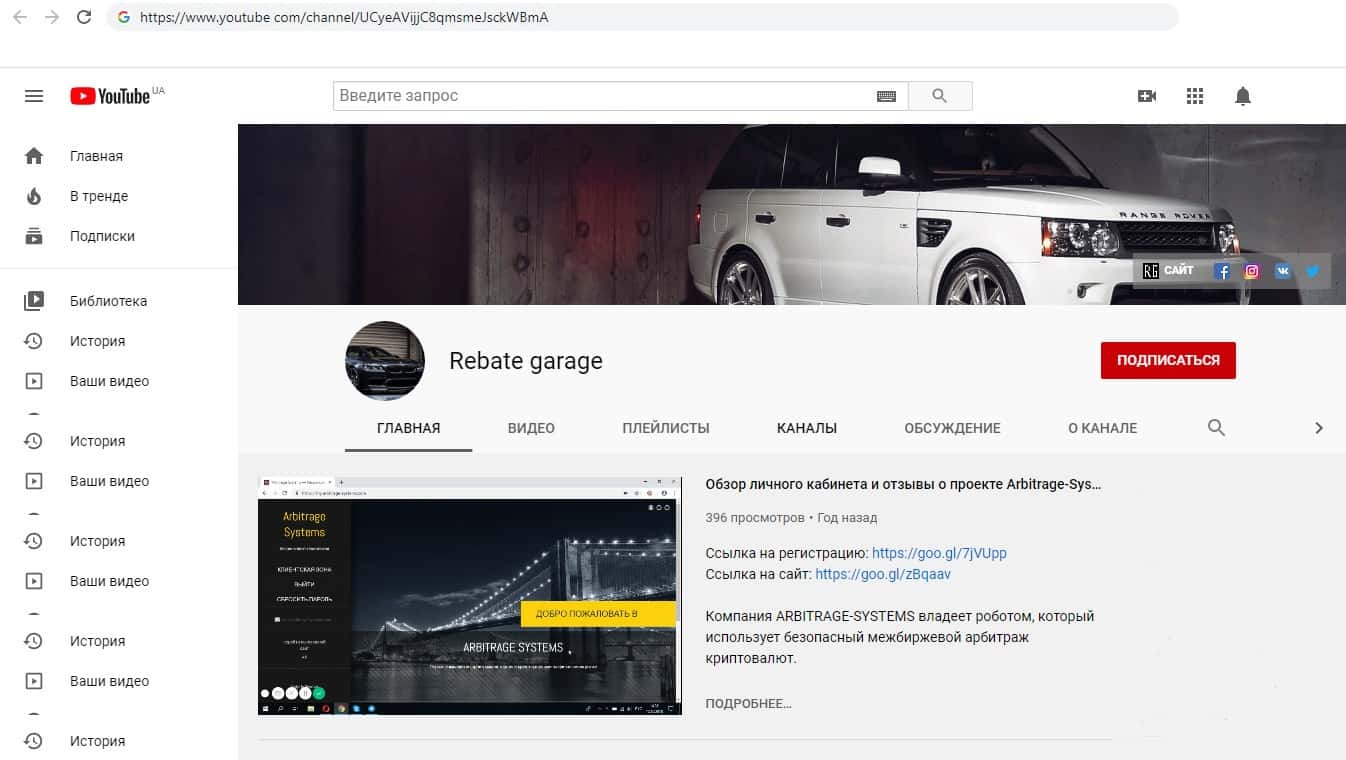The image size is (1346, 760).
Task: Open the goo.gl/7jVUpp registration link
Action: [939, 553]
